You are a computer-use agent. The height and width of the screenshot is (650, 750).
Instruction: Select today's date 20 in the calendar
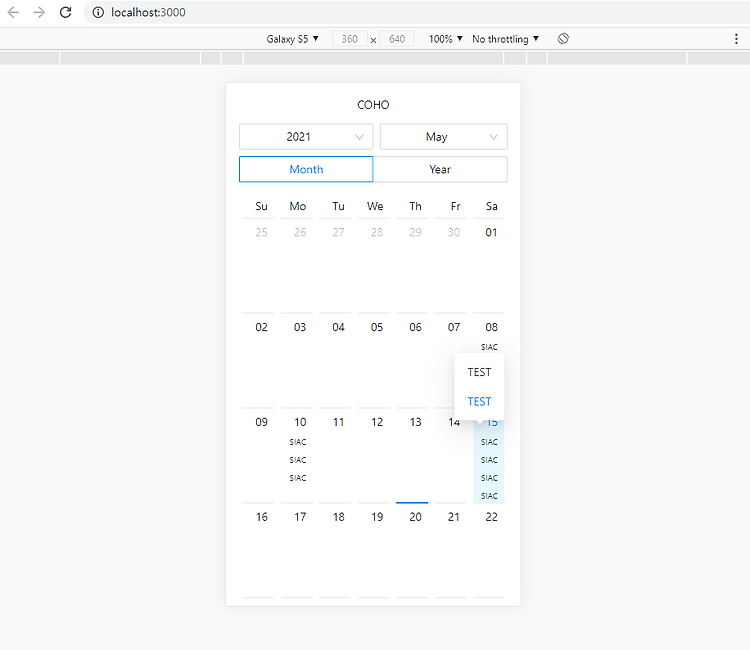pyautogui.click(x=415, y=517)
